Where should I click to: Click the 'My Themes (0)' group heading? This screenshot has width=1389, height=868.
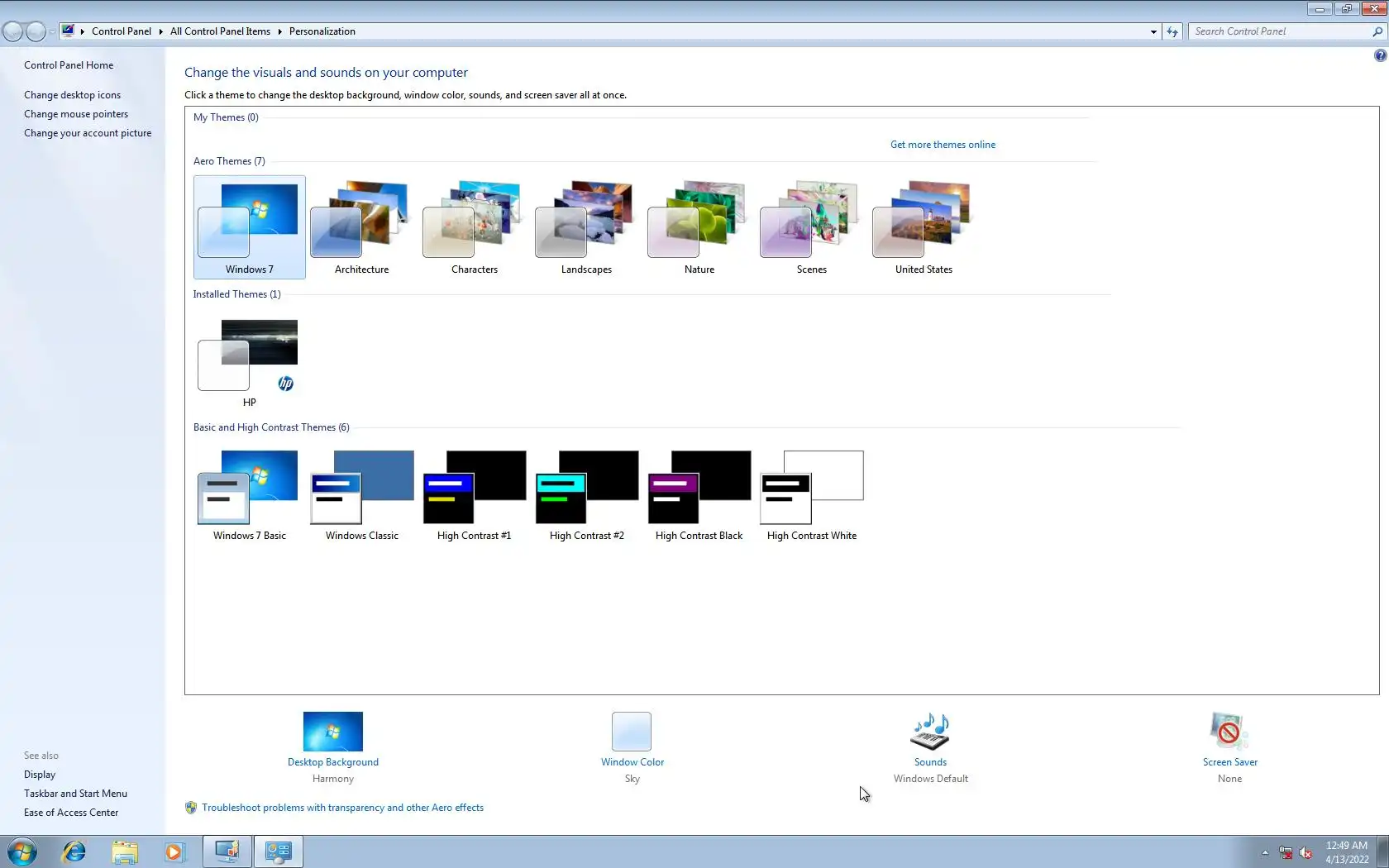click(226, 117)
